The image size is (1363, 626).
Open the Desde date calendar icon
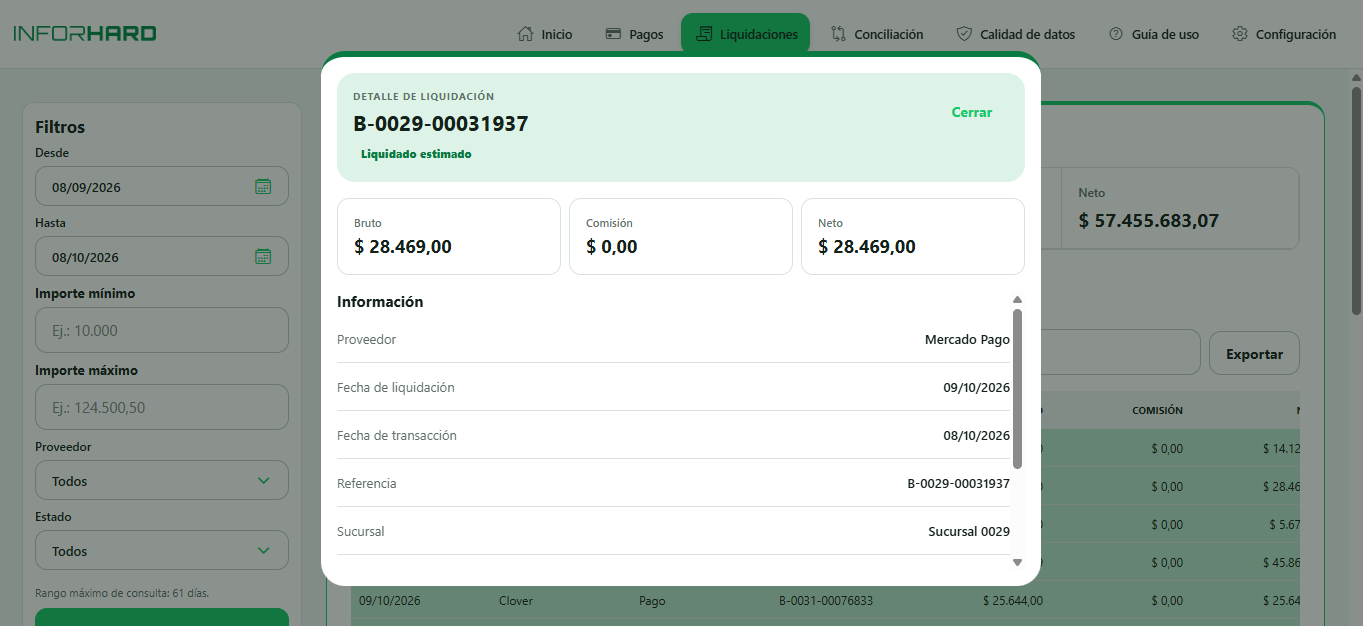263,186
